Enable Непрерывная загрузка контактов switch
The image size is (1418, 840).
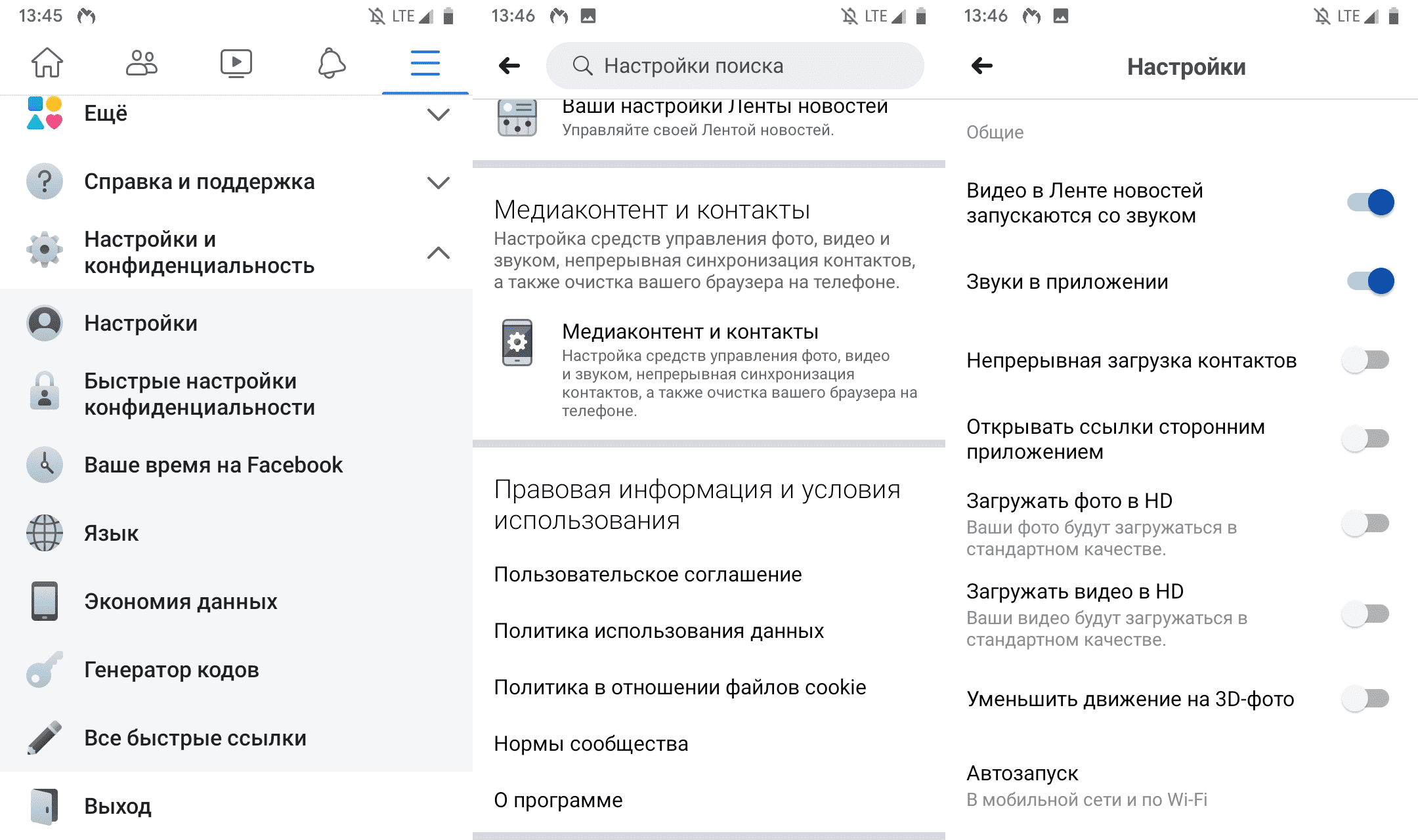[x=1365, y=360]
